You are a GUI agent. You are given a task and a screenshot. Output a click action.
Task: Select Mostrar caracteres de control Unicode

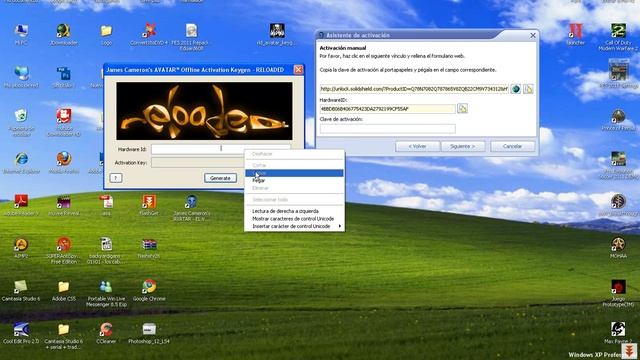294,219
